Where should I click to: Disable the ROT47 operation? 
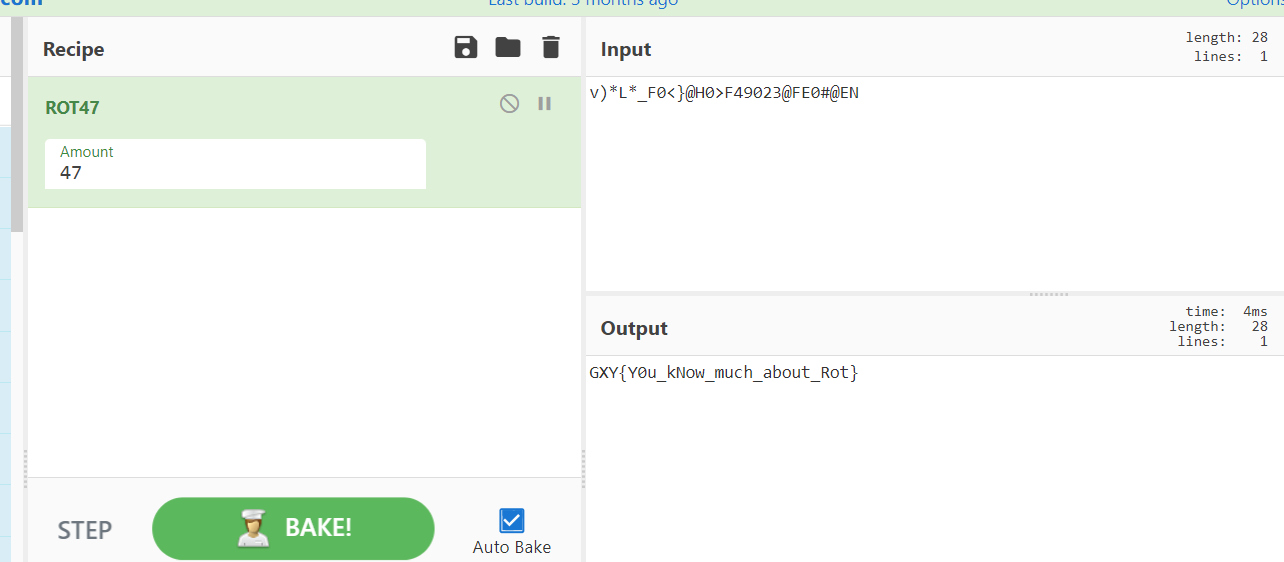pyautogui.click(x=509, y=104)
